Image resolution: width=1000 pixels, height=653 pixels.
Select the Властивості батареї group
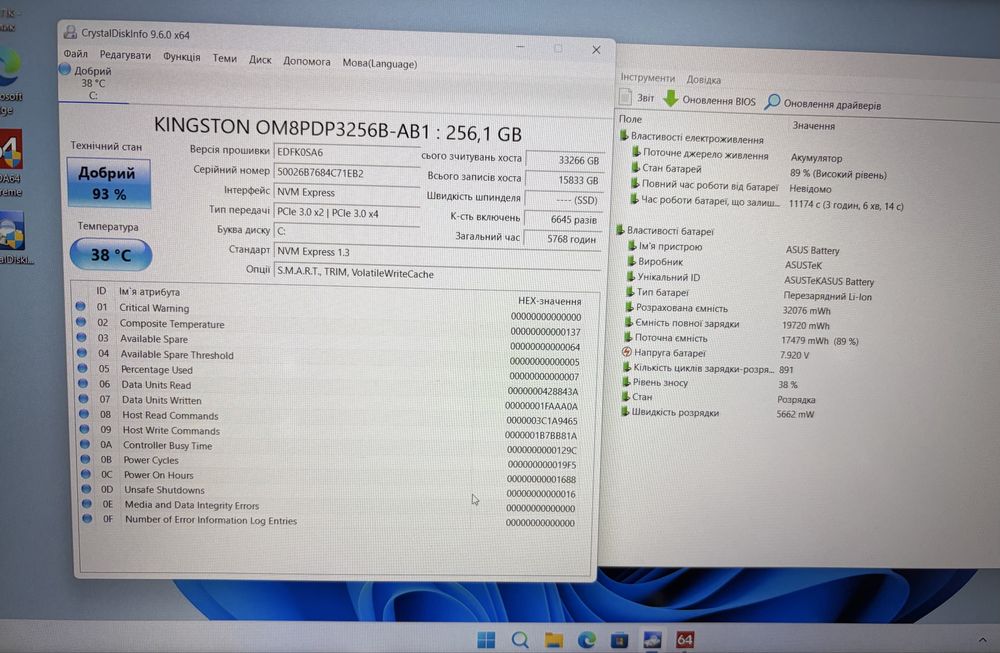click(x=665, y=231)
